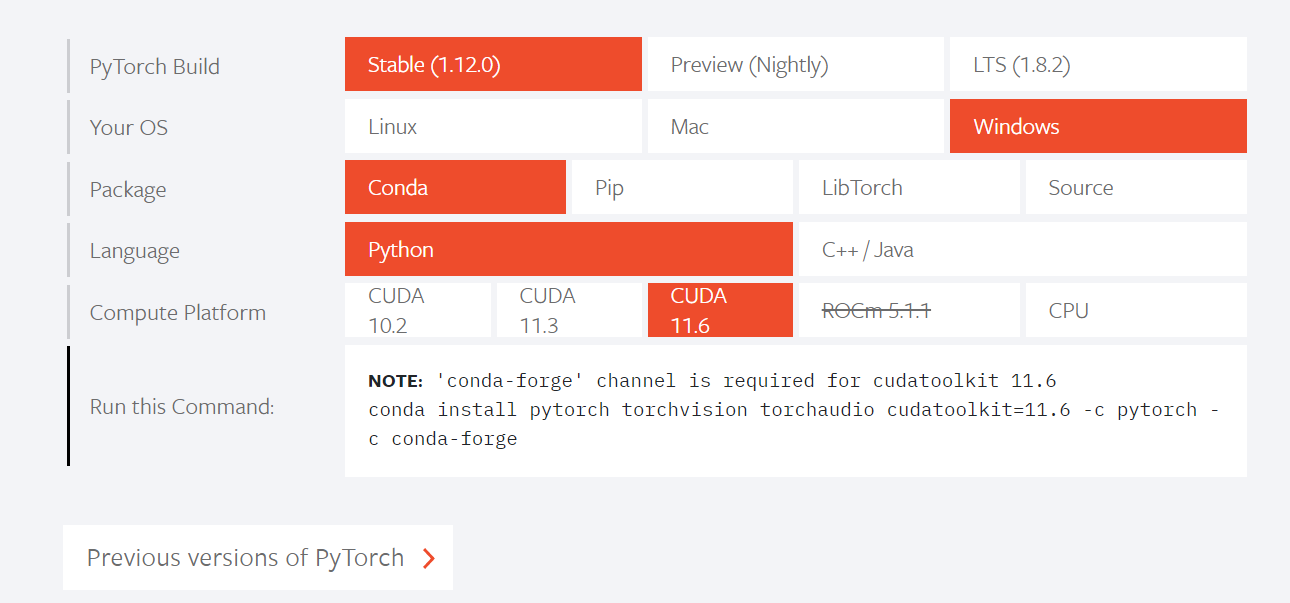
Task: Select LTS (1.8.2) build
Action: tap(1097, 65)
